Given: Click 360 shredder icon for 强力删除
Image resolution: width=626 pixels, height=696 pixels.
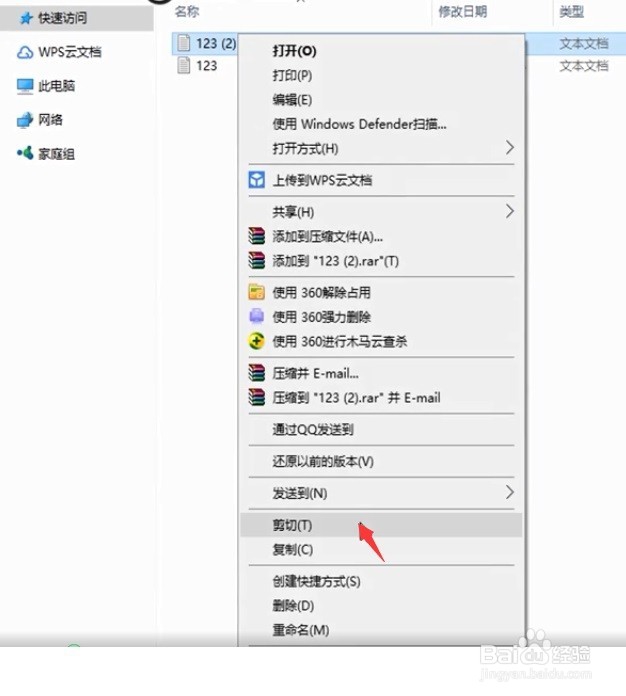Looking at the screenshot, I should pos(257,316).
